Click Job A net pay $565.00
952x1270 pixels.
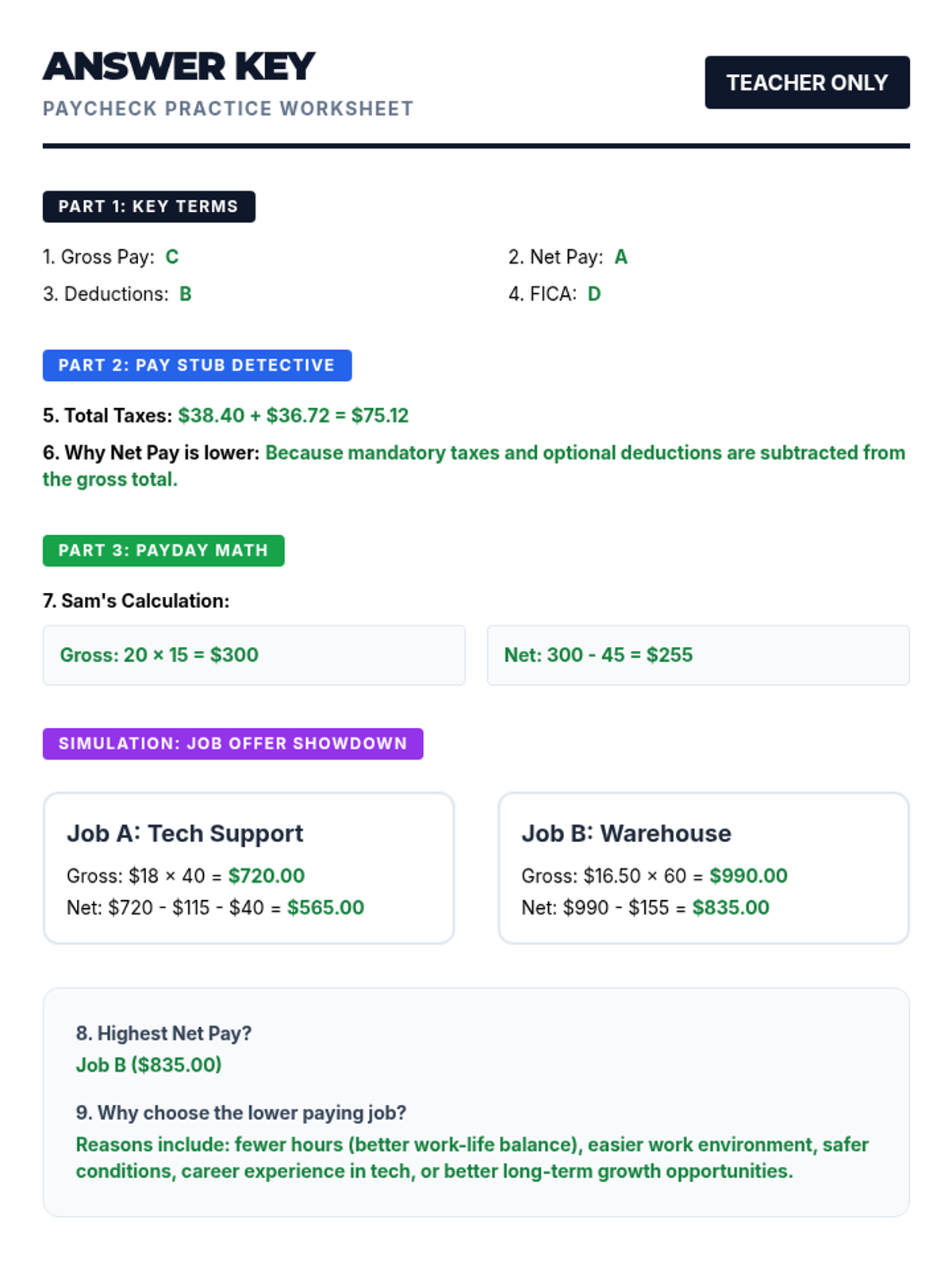pos(325,907)
